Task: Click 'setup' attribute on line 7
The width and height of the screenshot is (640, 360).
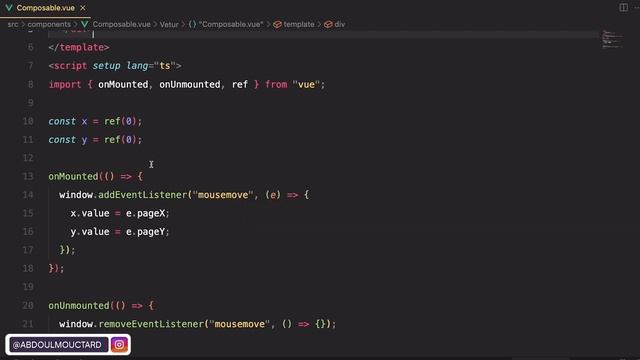Action: pyautogui.click(x=106, y=66)
